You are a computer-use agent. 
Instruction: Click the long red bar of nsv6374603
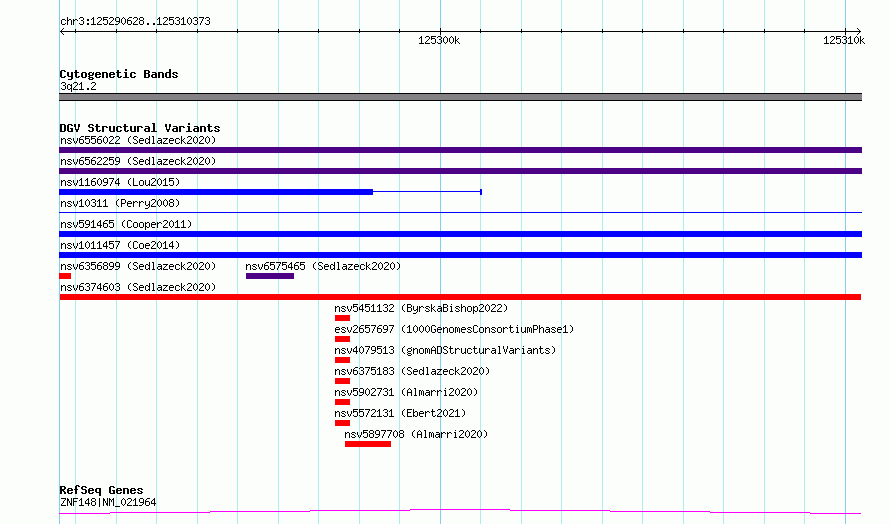460,297
